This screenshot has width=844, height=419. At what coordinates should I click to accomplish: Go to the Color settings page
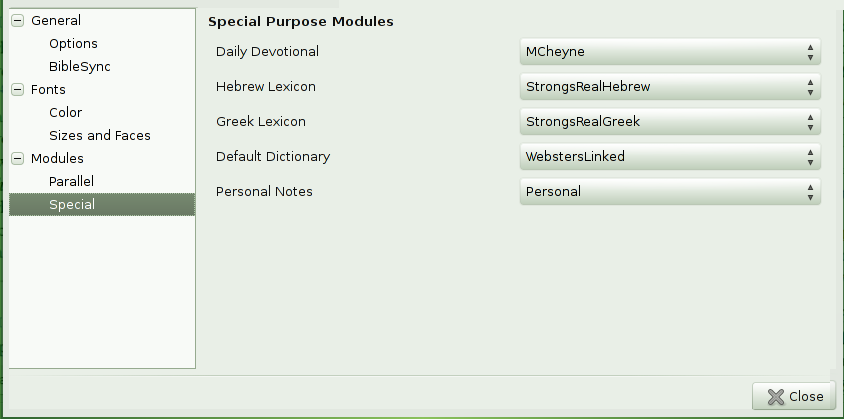point(66,112)
